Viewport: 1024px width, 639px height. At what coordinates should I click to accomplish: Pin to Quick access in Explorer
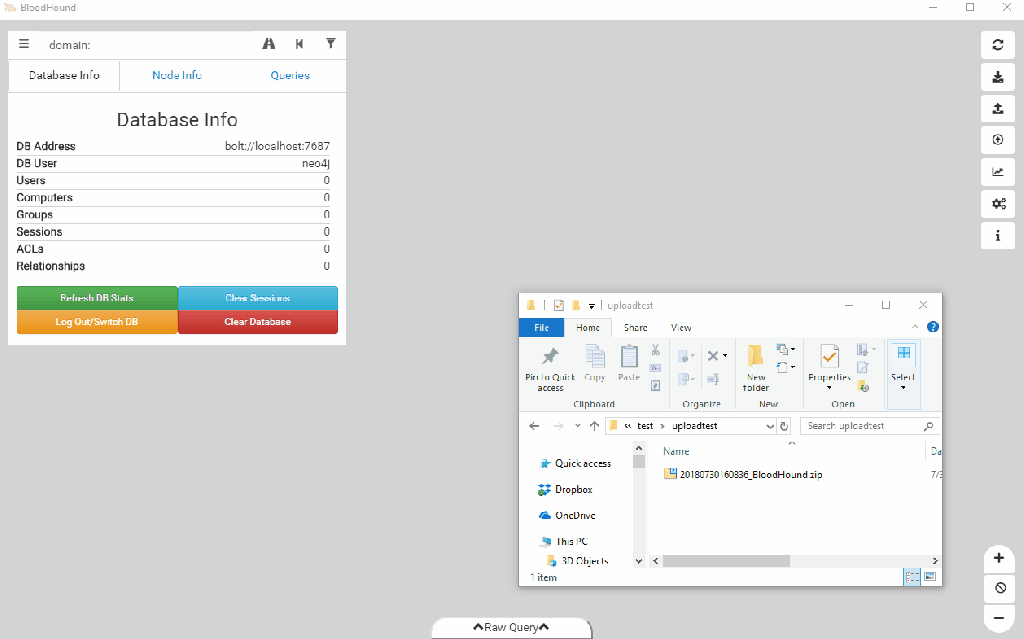pyautogui.click(x=550, y=369)
